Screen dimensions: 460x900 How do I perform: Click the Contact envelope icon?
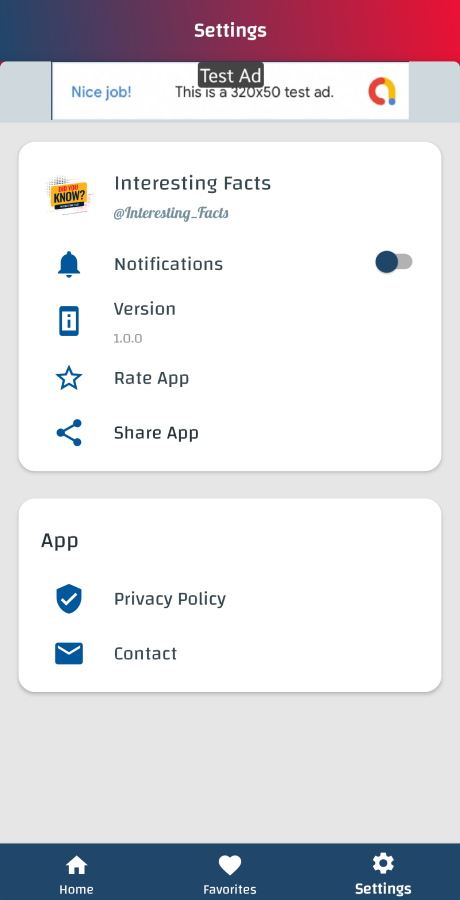point(69,653)
